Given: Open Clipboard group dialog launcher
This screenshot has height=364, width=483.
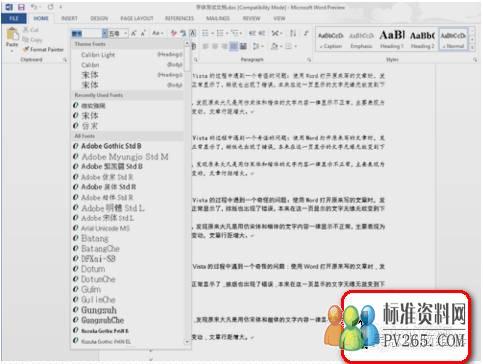Looking at the screenshot, I should [x=65, y=60].
